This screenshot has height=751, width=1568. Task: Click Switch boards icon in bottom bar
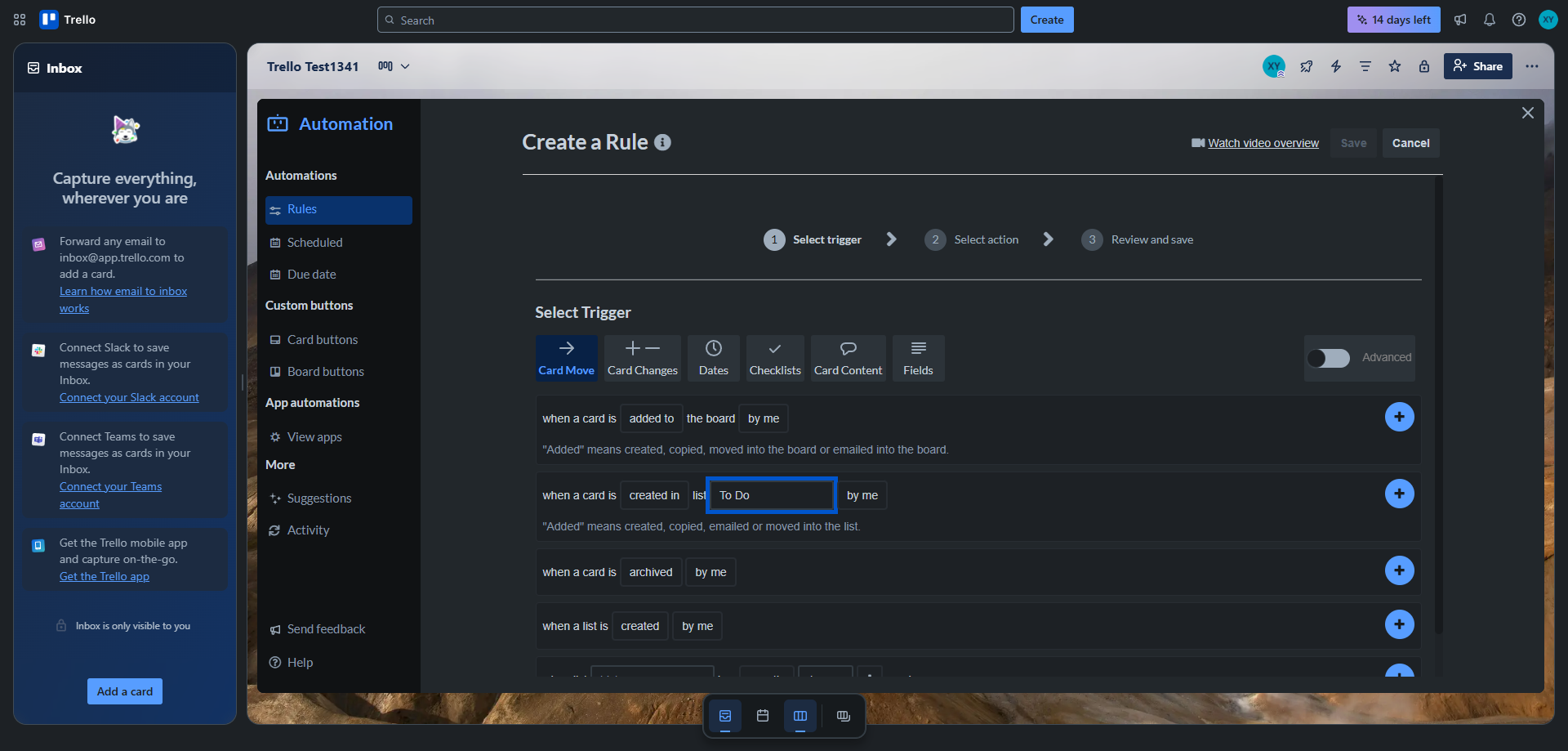tap(844, 716)
